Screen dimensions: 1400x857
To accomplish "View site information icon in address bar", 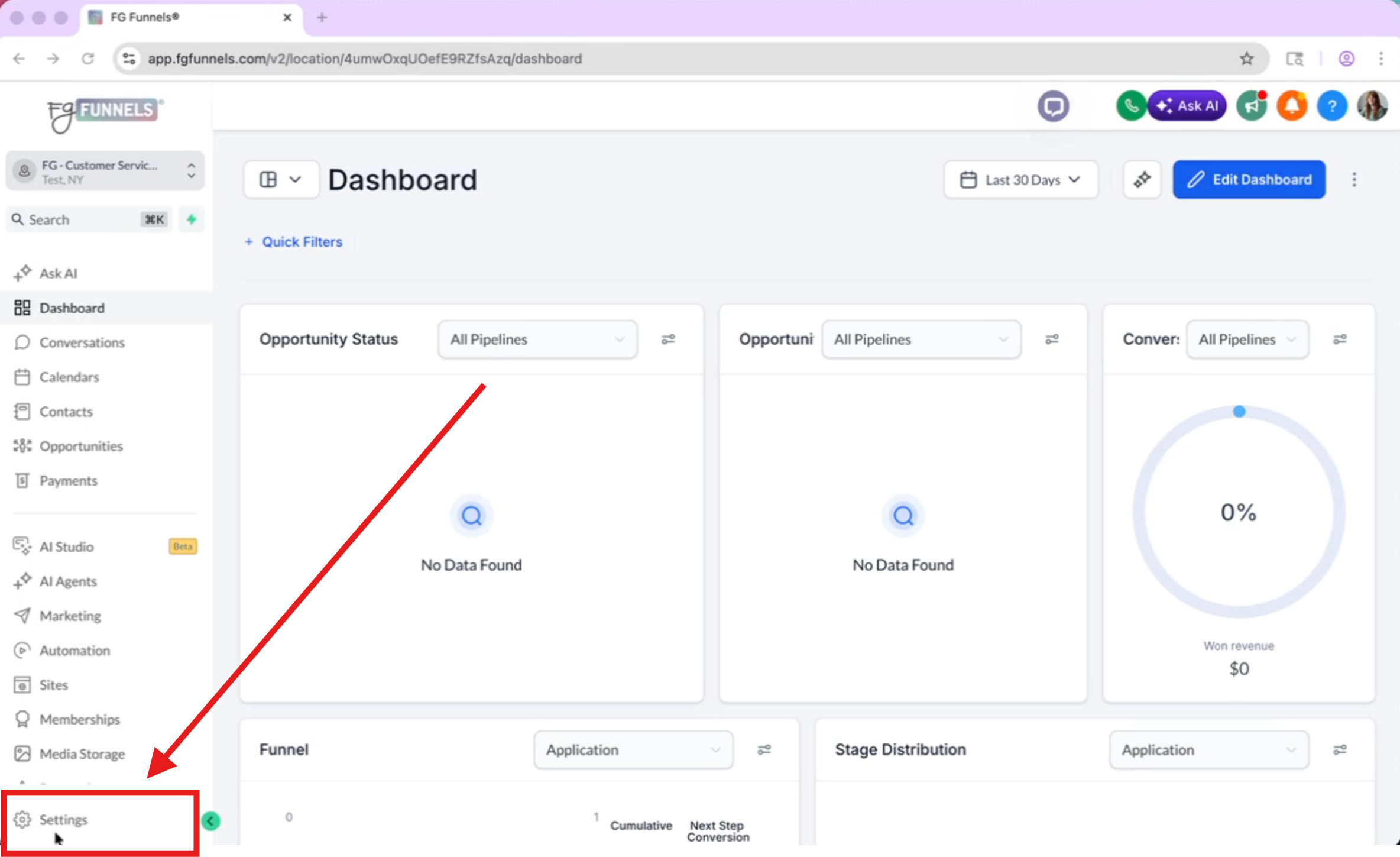I will pyautogui.click(x=129, y=59).
